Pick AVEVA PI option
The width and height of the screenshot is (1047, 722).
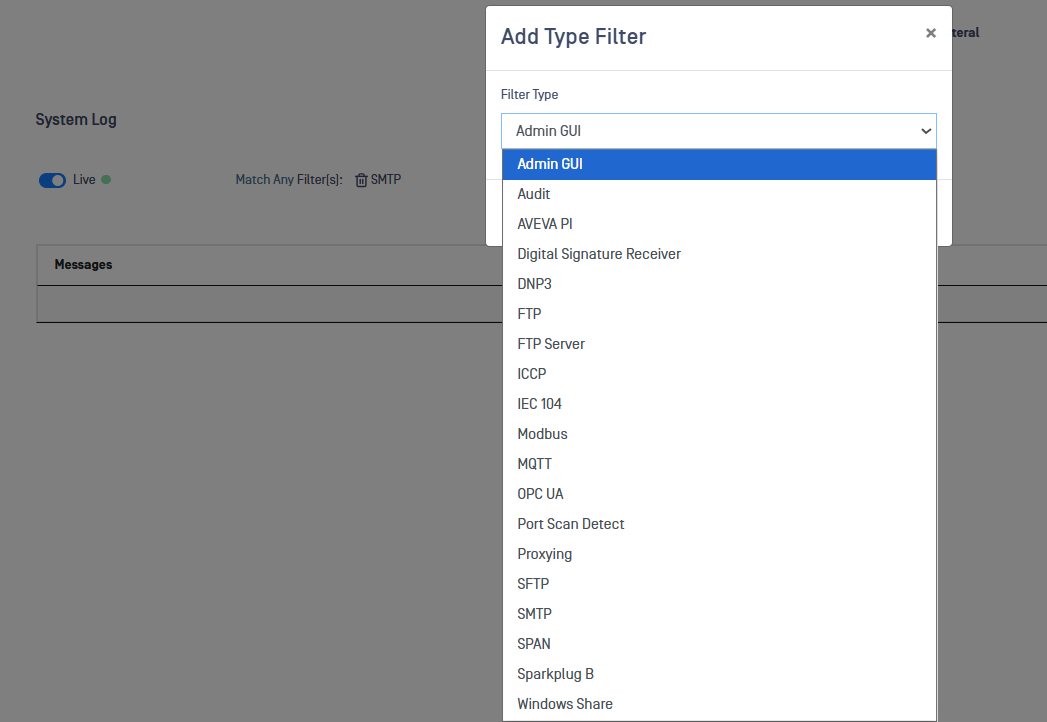click(545, 224)
